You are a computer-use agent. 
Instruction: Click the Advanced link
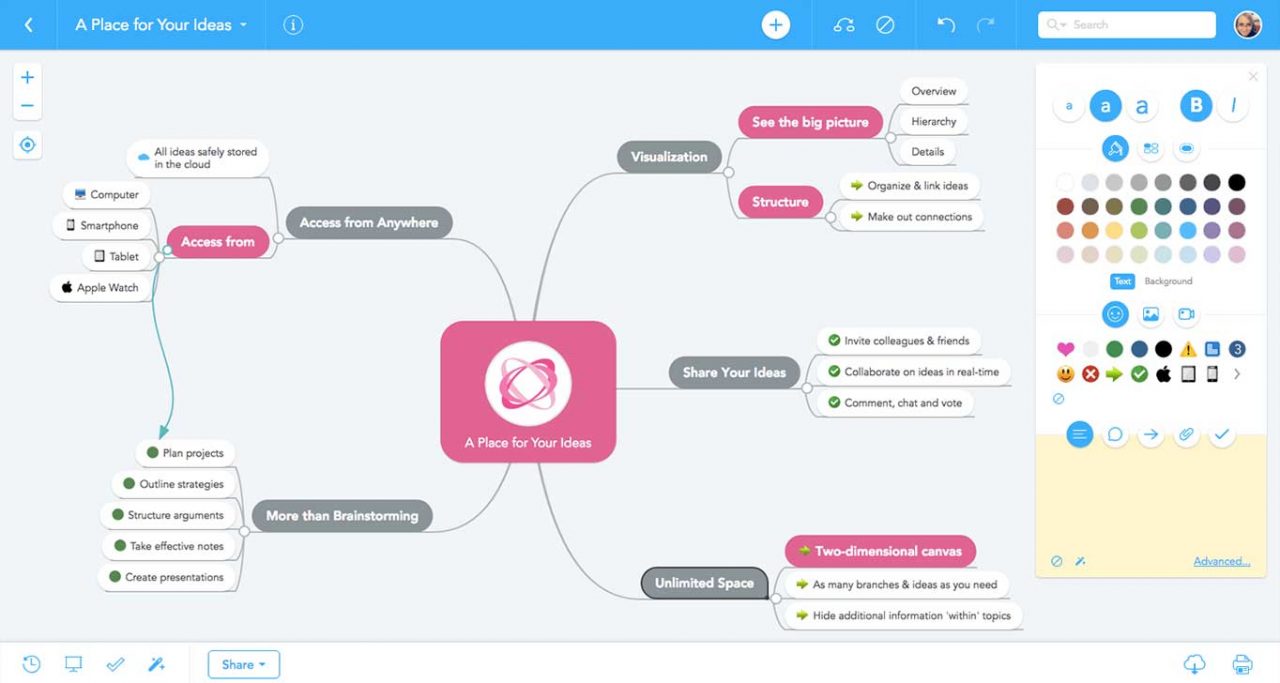click(1221, 562)
